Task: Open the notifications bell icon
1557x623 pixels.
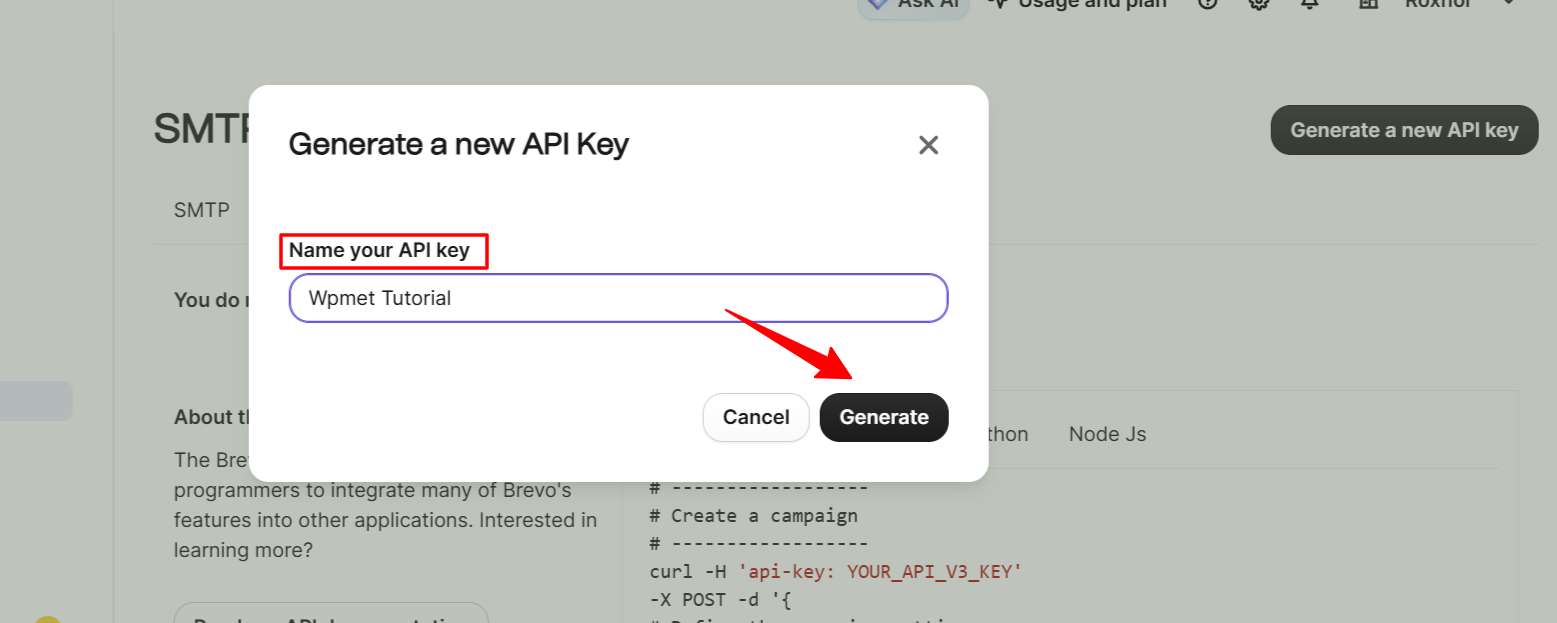Action: (1309, 6)
